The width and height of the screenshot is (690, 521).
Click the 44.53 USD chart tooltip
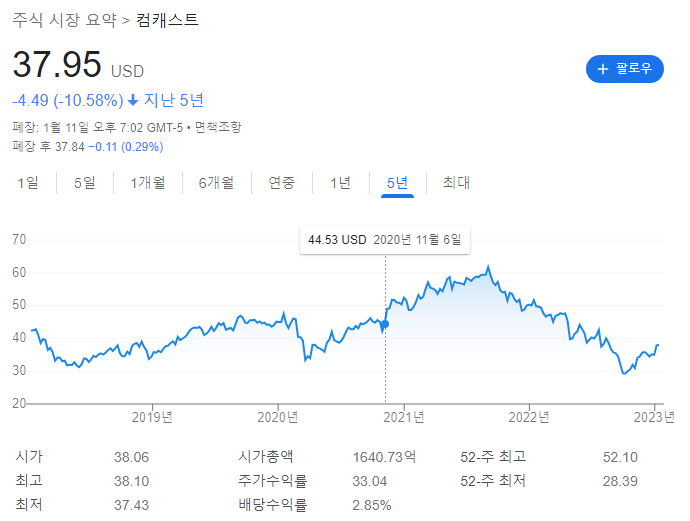[385, 240]
